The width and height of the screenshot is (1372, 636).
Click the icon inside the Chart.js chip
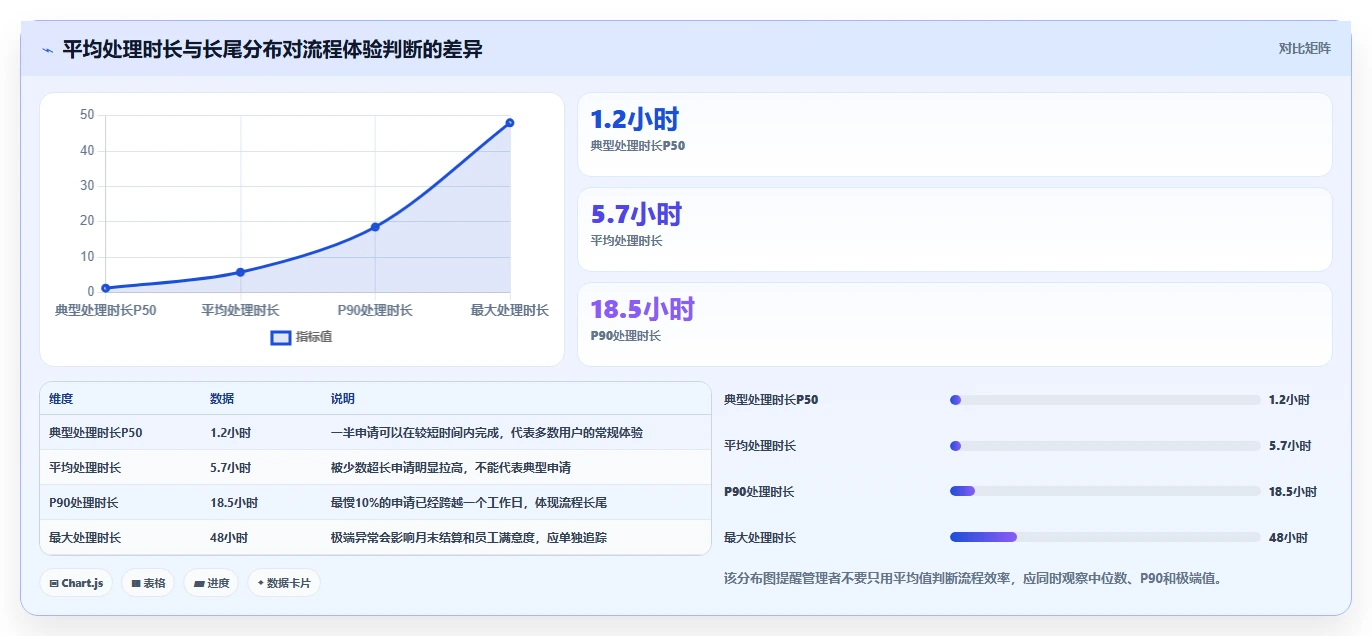pyautogui.click(x=54, y=583)
